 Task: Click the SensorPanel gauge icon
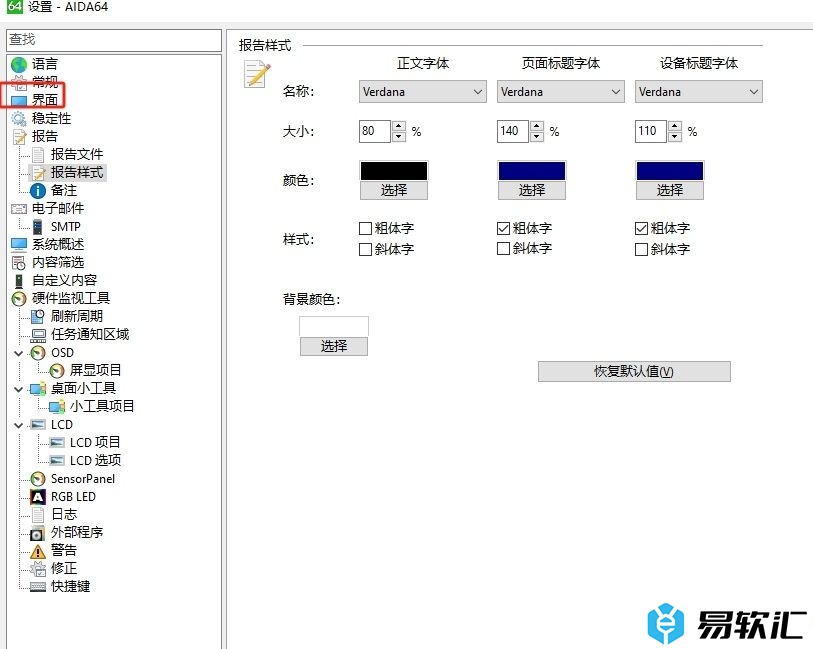tap(38, 479)
